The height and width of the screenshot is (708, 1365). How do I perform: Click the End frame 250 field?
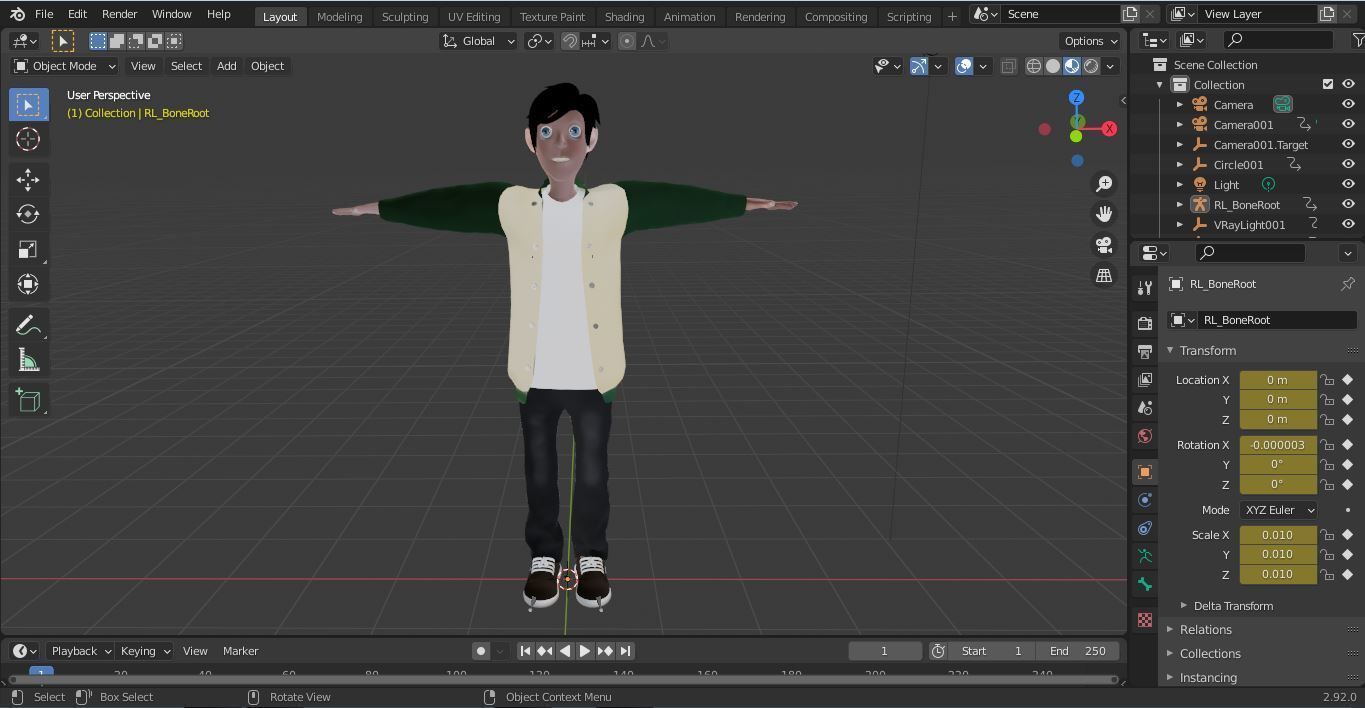1078,651
